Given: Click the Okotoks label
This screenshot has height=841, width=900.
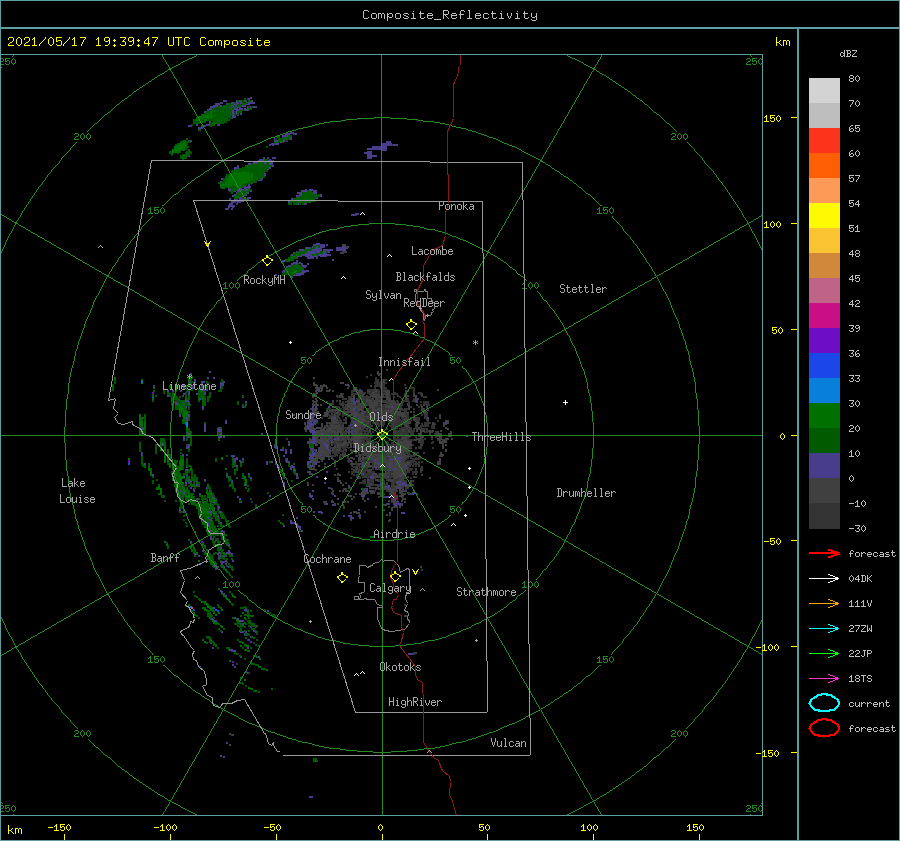Looking at the screenshot, I should [x=400, y=667].
